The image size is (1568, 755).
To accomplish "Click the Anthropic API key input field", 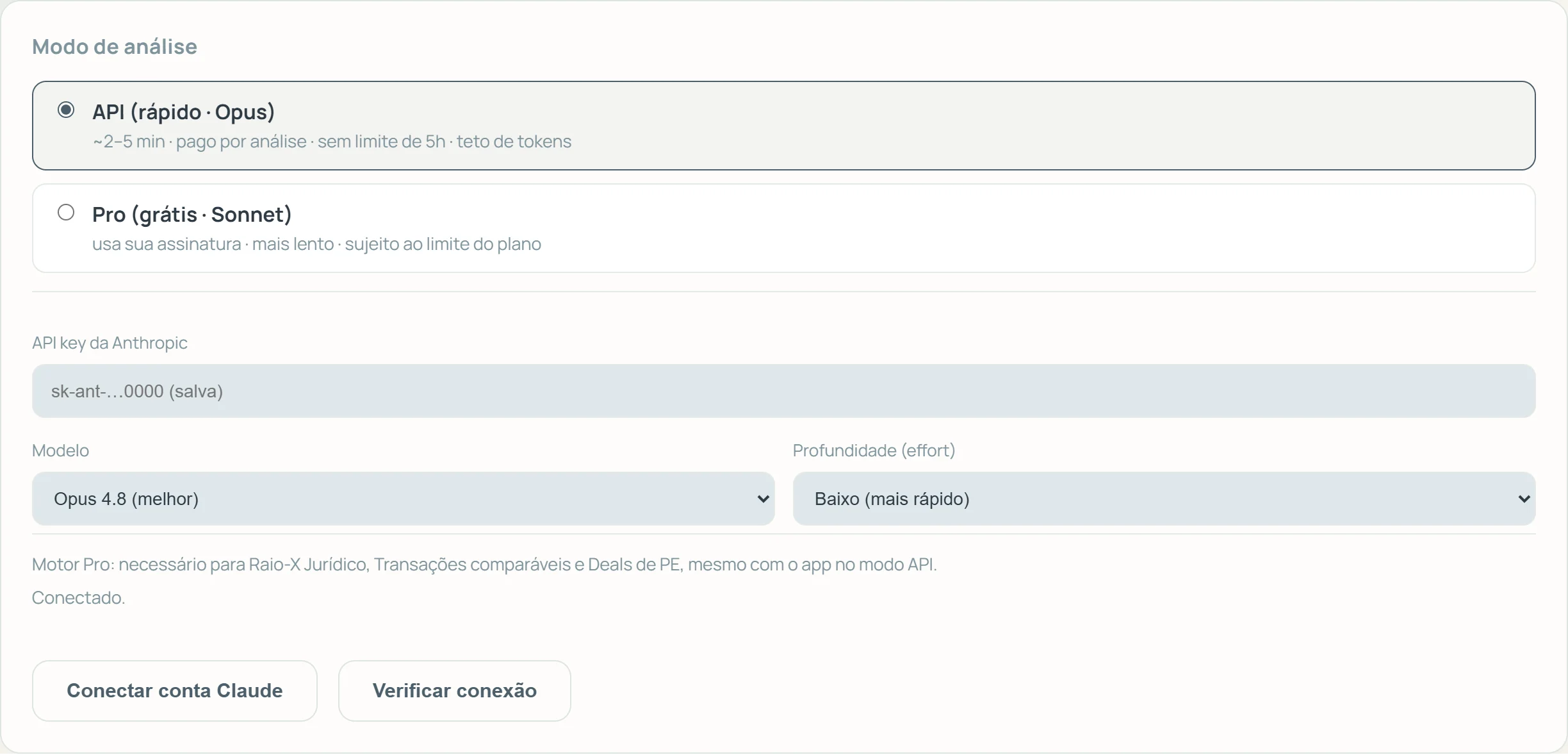I will tap(784, 391).
